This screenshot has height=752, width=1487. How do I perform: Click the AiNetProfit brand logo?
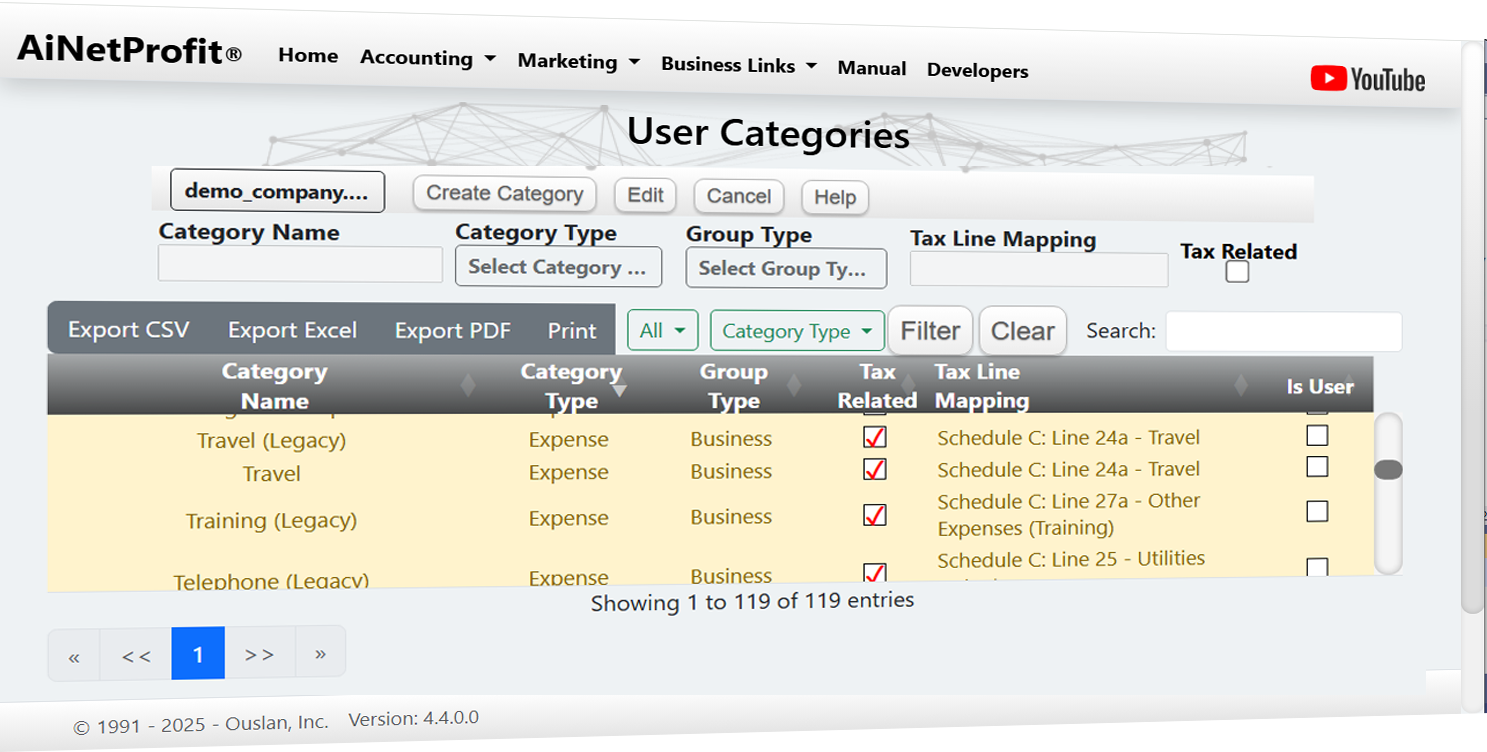pos(129,49)
